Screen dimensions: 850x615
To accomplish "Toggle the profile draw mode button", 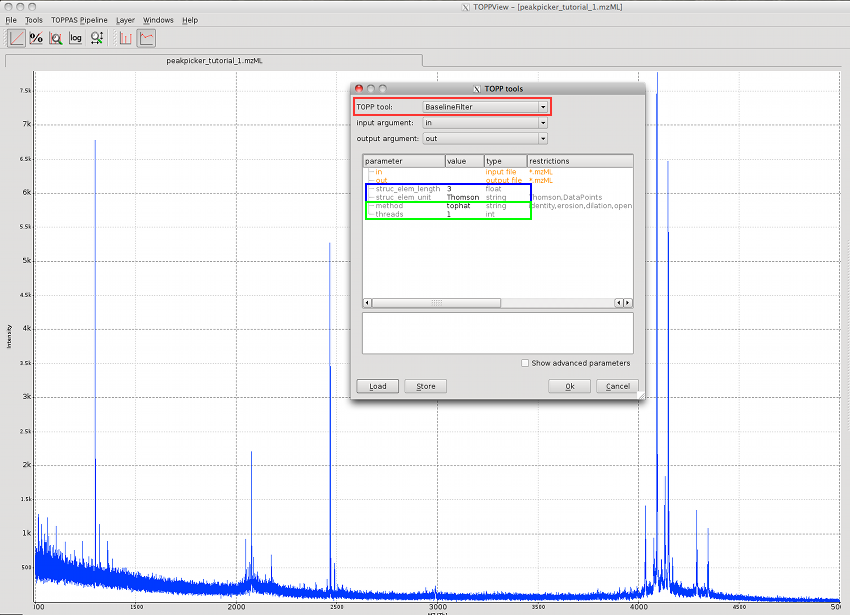I will pyautogui.click(x=144, y=38).
